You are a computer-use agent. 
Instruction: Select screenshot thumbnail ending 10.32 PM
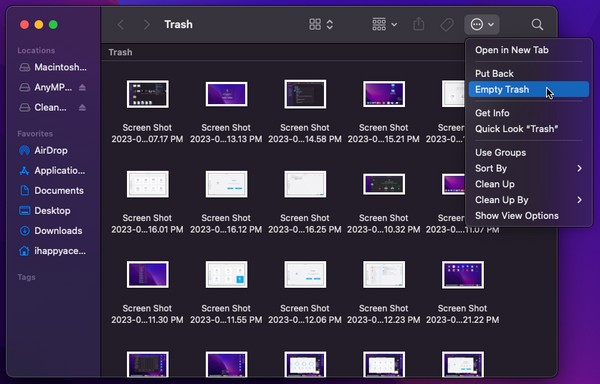pyautogui.click(x=384, y=184)
